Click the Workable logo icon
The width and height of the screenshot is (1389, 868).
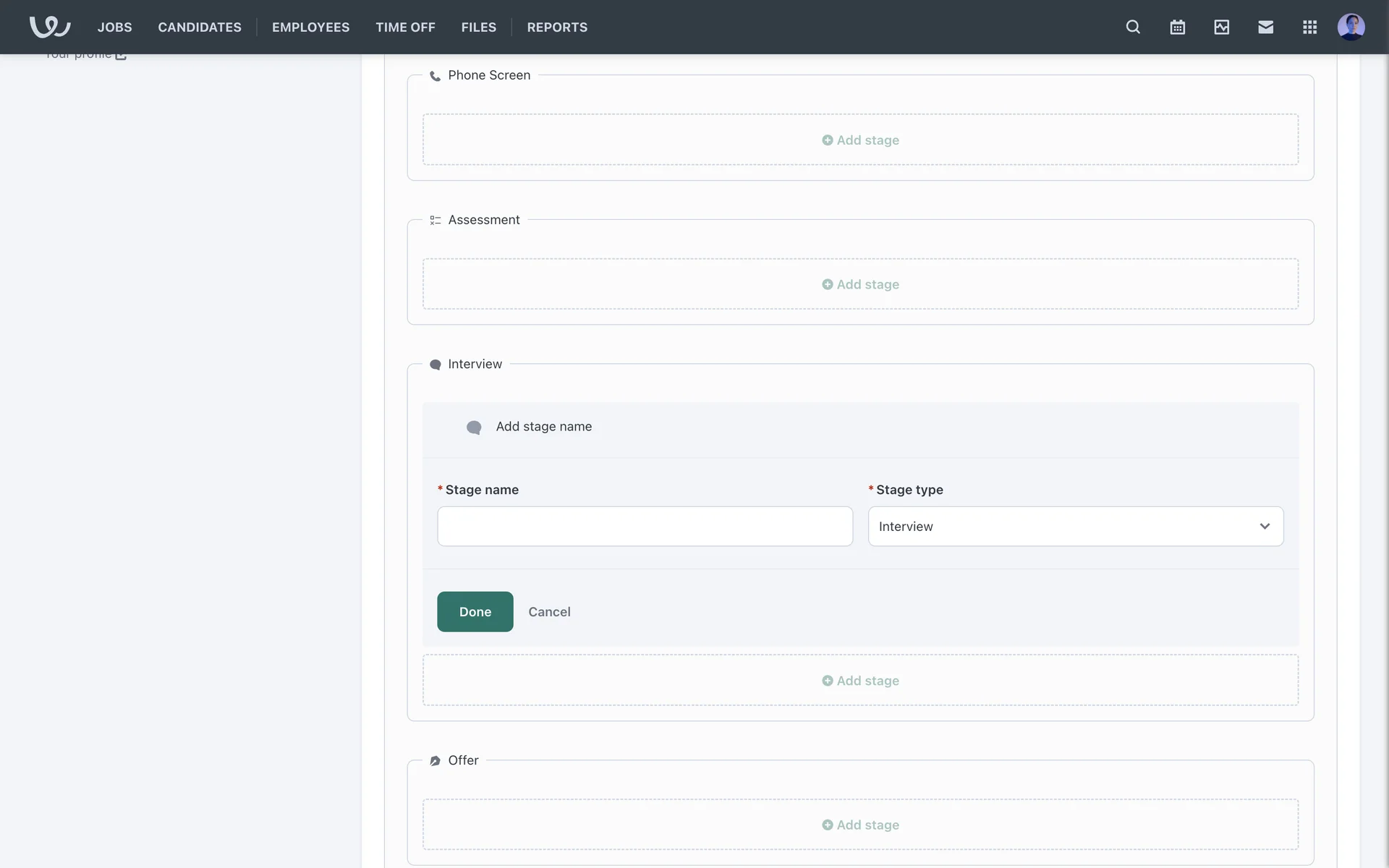click(49, 27)
